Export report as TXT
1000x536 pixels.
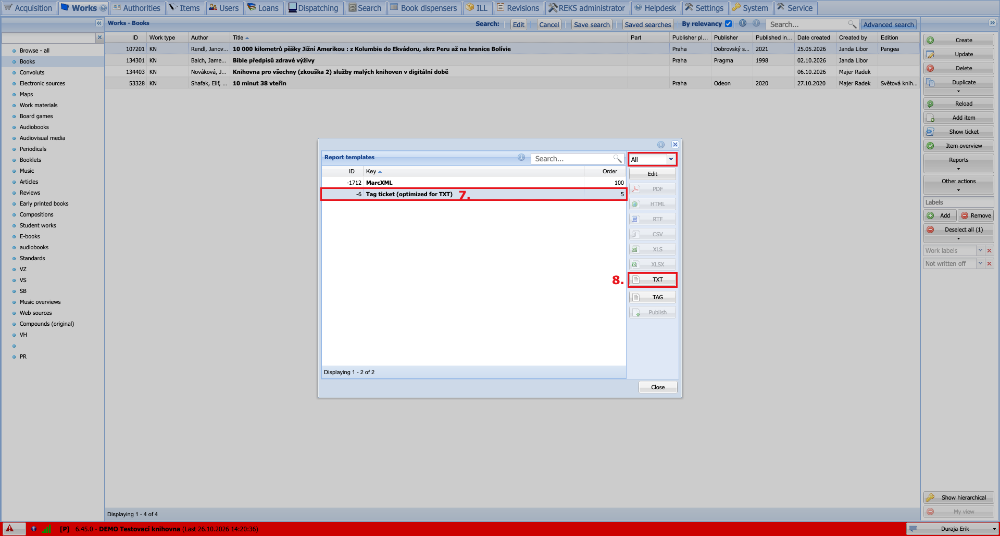[652, 279]
